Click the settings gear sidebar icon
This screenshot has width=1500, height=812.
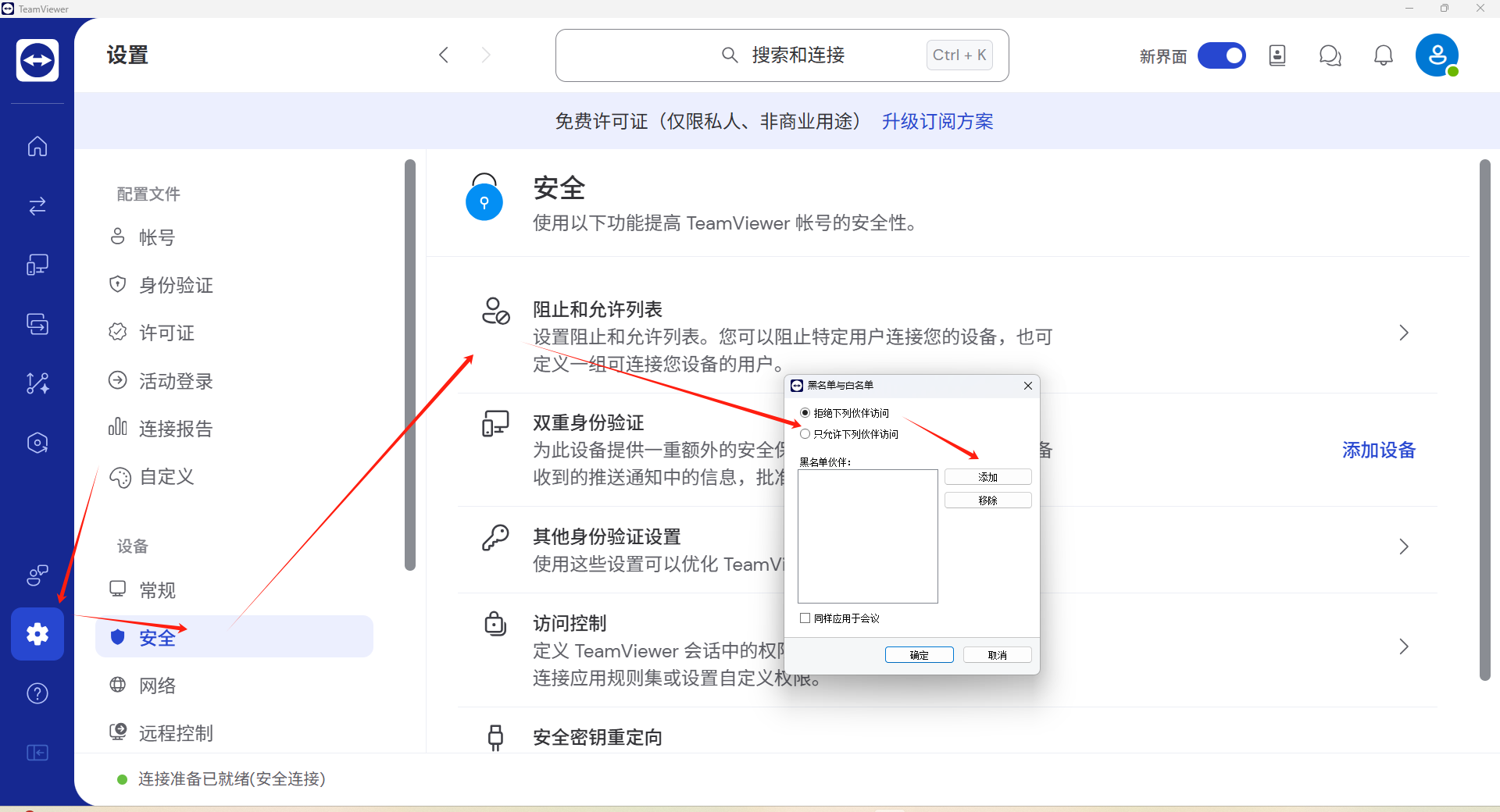coord(37,634)
